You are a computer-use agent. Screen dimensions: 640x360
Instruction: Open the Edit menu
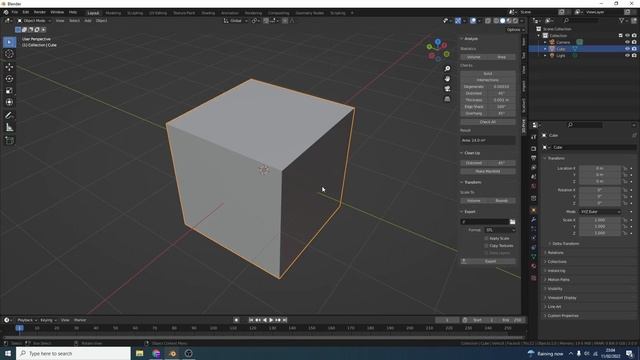coord(26,12)
